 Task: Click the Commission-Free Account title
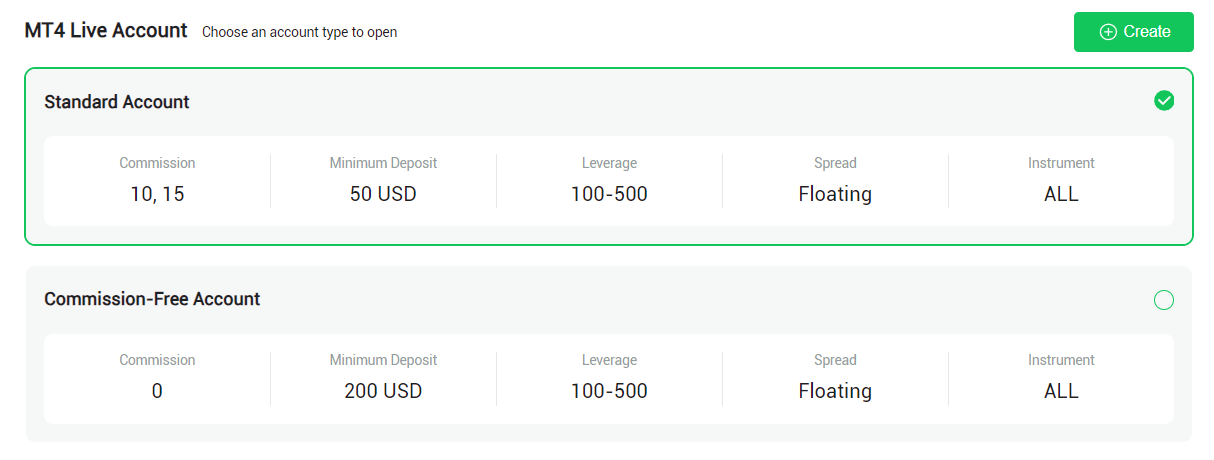pyautogui.click(x=152, y=299)
